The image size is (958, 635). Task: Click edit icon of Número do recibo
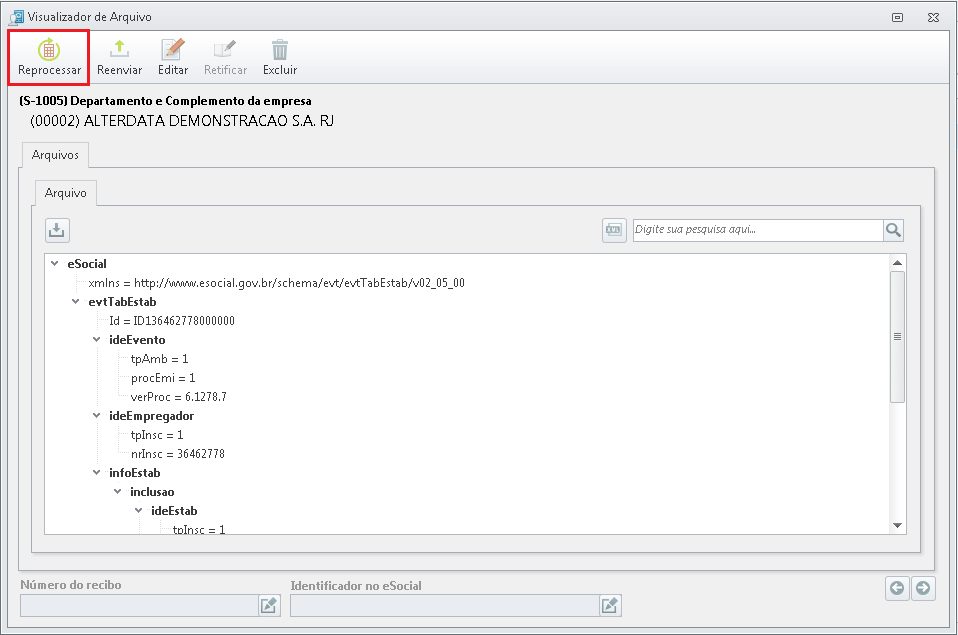[269, 606]
